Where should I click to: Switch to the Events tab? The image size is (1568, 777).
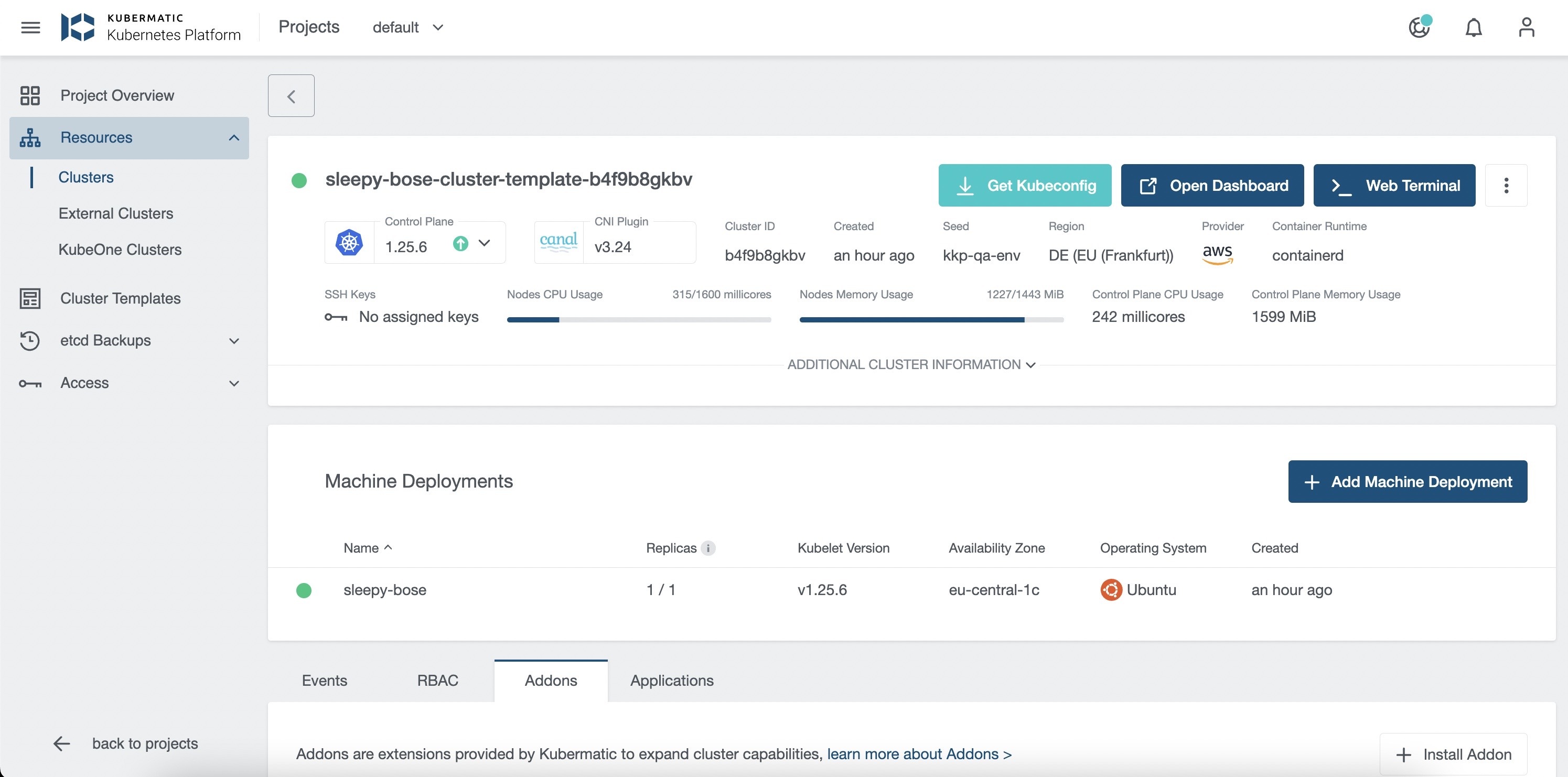(x=324, y=680)
